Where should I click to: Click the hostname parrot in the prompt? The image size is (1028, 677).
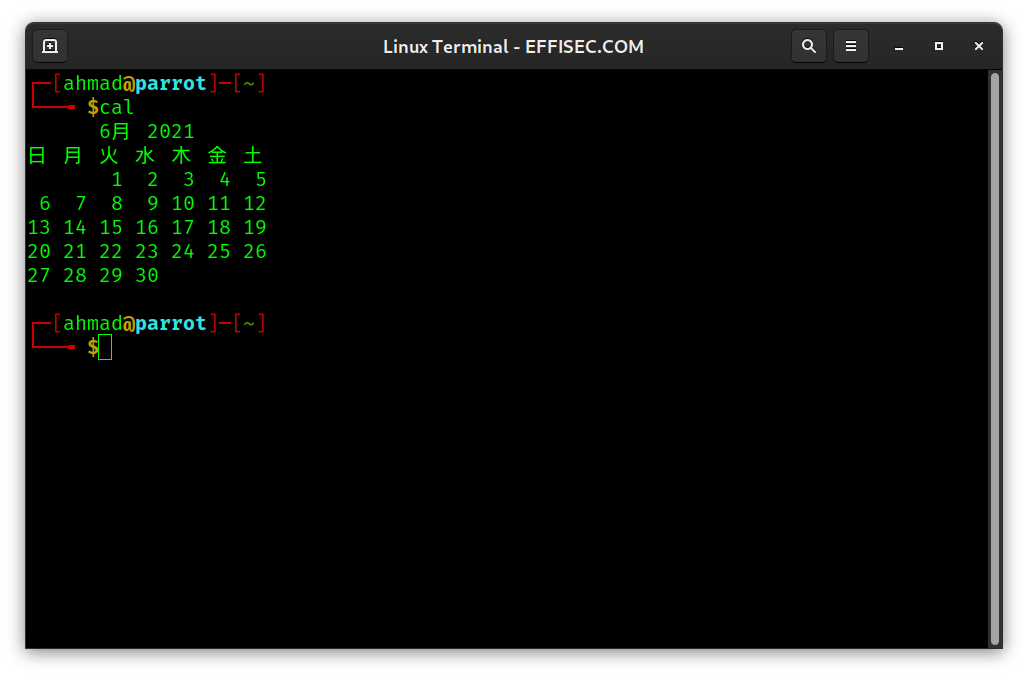point(170,83)
